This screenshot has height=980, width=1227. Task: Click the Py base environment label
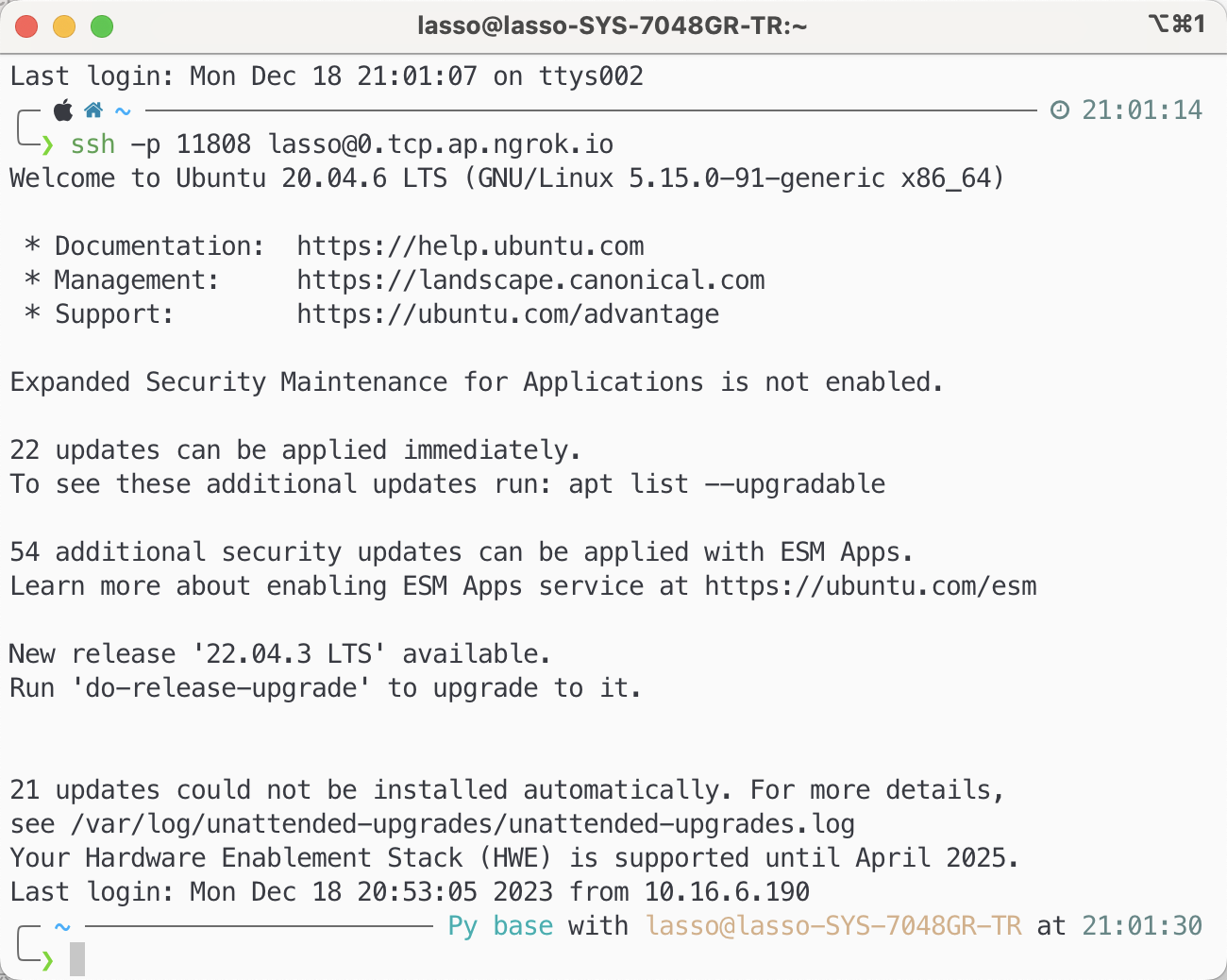coord(500,926)
